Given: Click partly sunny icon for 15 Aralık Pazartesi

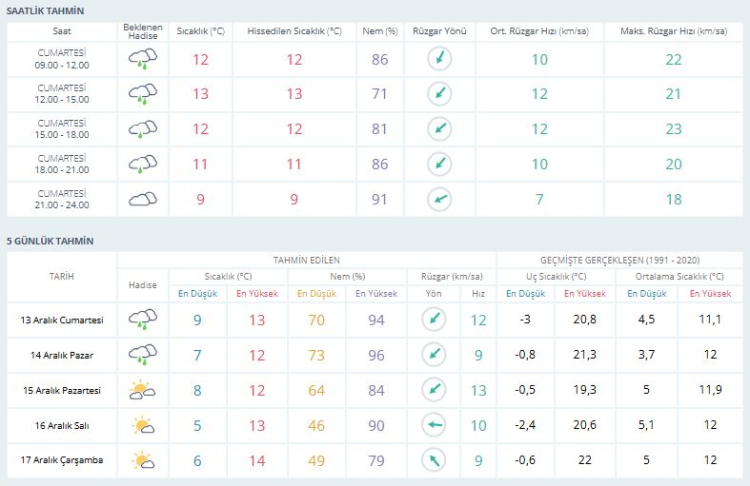Looking at the screenshot, I should (x=142, y=390).
